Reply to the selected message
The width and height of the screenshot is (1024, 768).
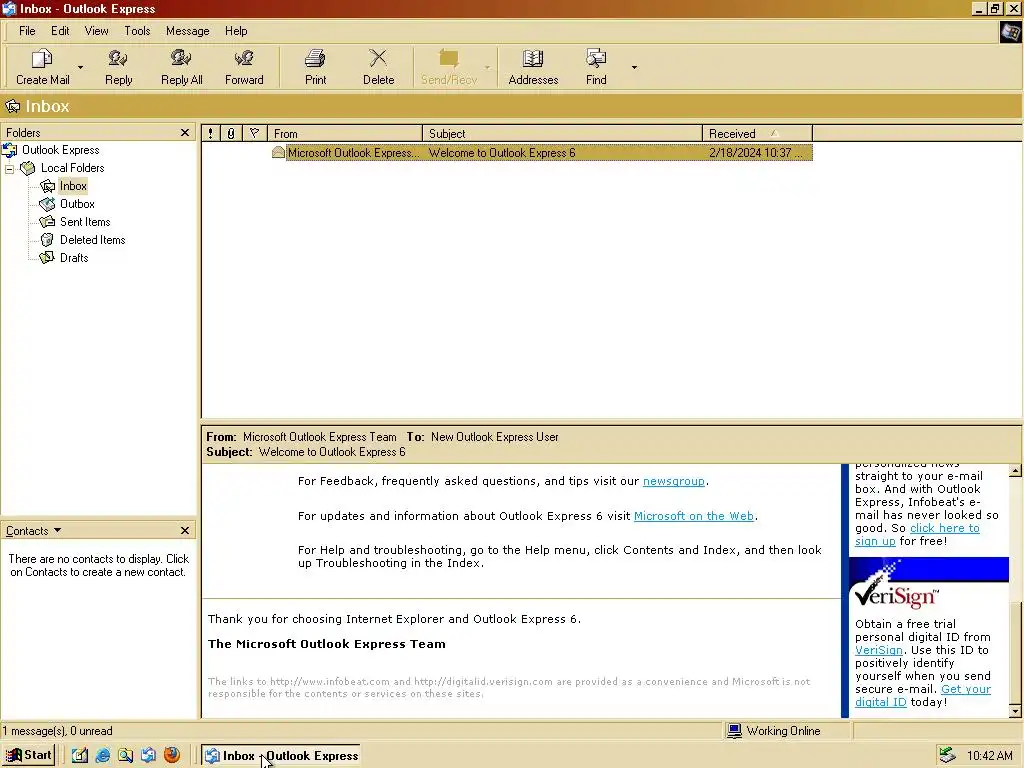tap(118, 67)
